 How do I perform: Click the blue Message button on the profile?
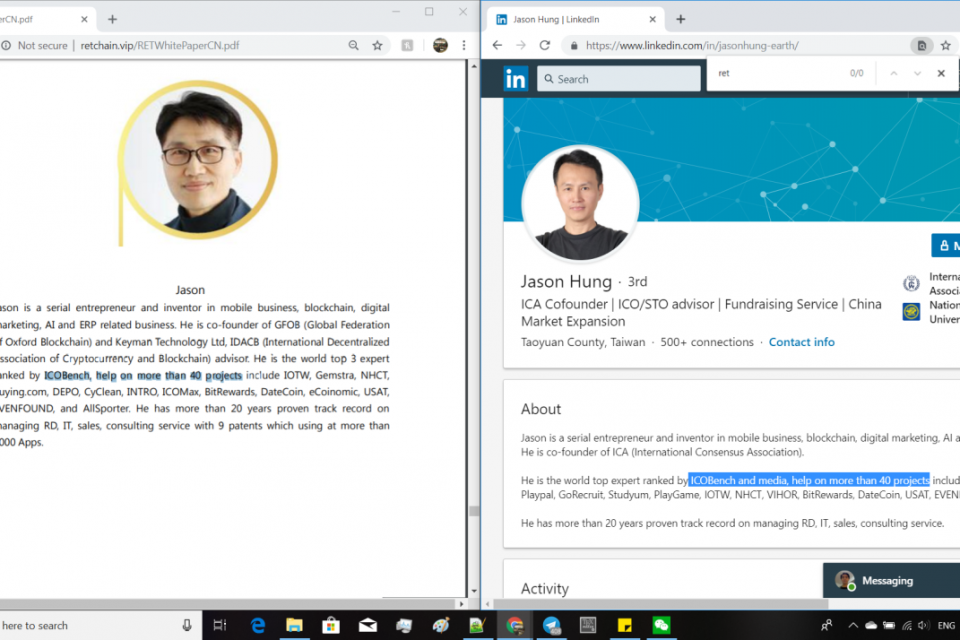(x=946, y=246)
